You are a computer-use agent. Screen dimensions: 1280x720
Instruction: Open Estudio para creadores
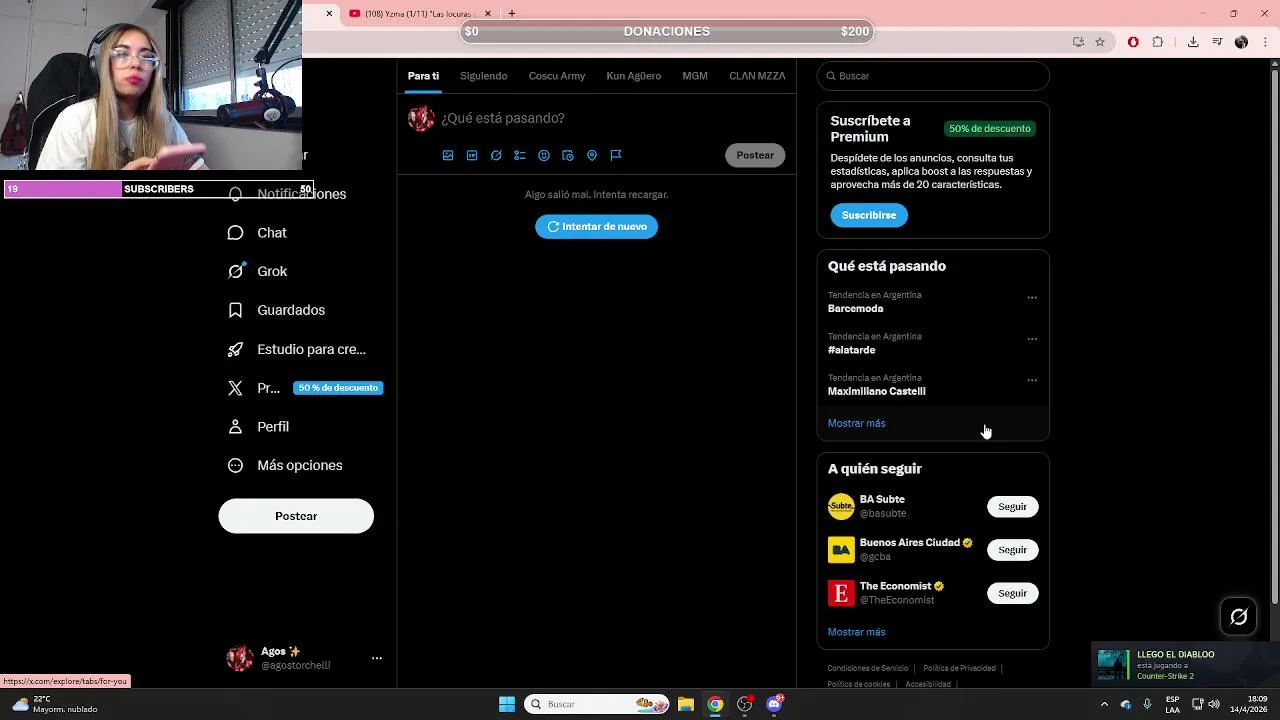tap(297, 349)
